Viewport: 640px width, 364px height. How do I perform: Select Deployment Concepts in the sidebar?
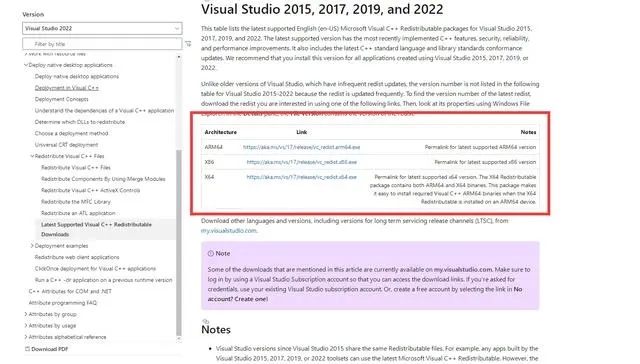(62, 99)
